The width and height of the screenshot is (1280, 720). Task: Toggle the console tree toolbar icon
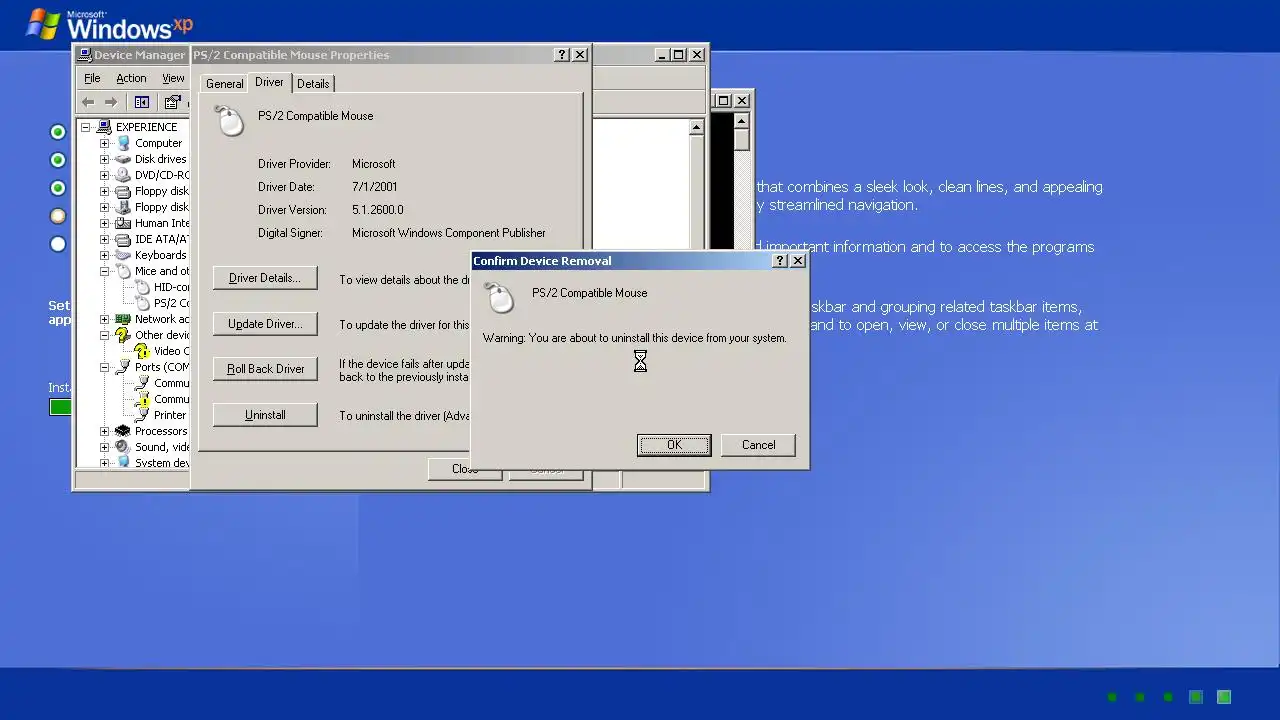coord(142,102)
